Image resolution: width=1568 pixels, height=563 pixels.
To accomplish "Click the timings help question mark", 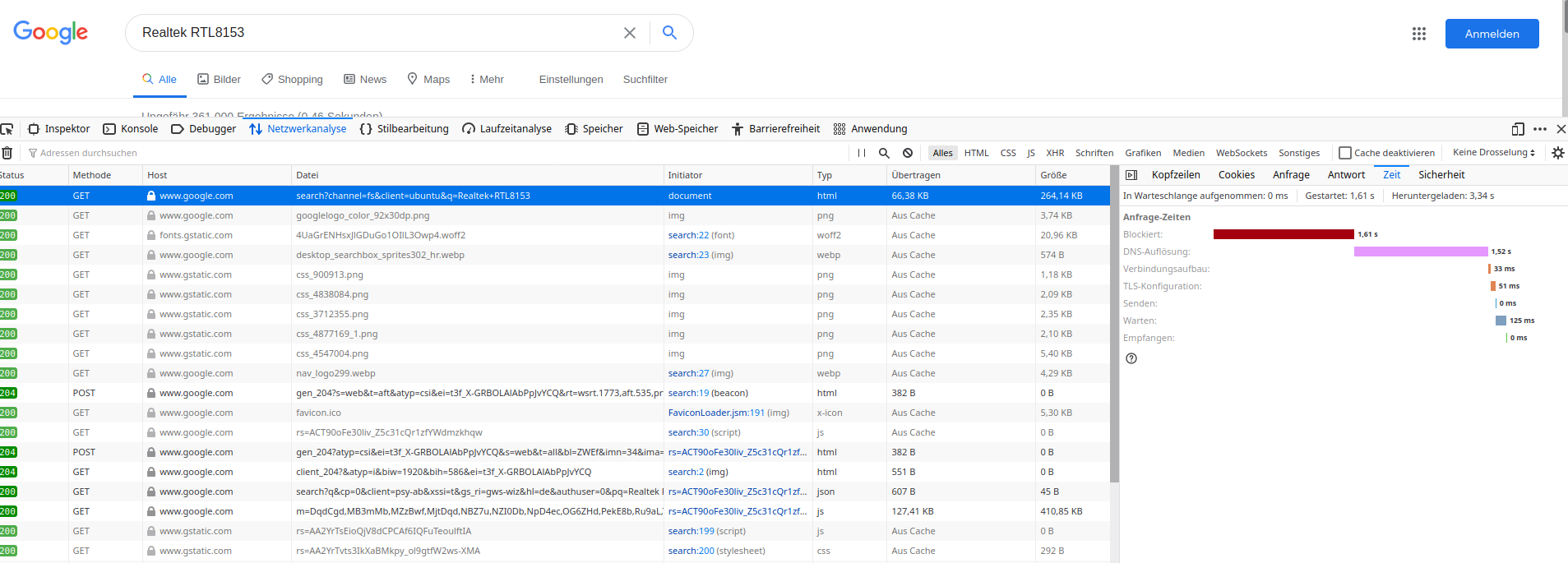I will click(x=1131, y=358).
